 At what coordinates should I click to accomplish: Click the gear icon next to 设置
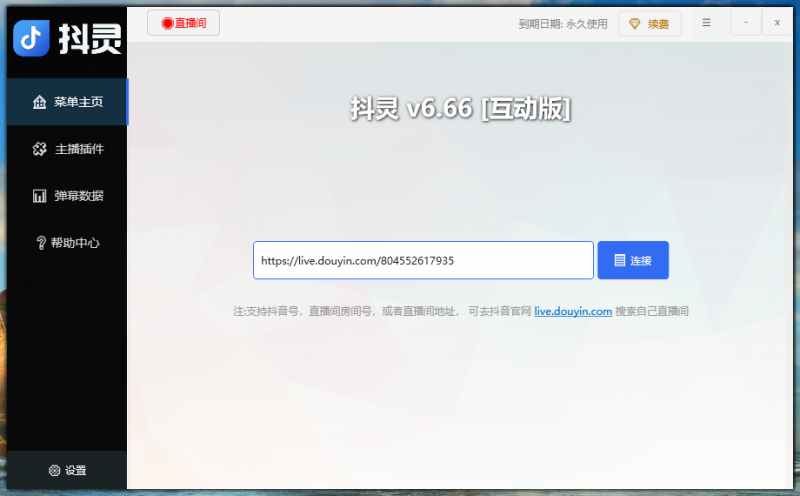point(54,471)
